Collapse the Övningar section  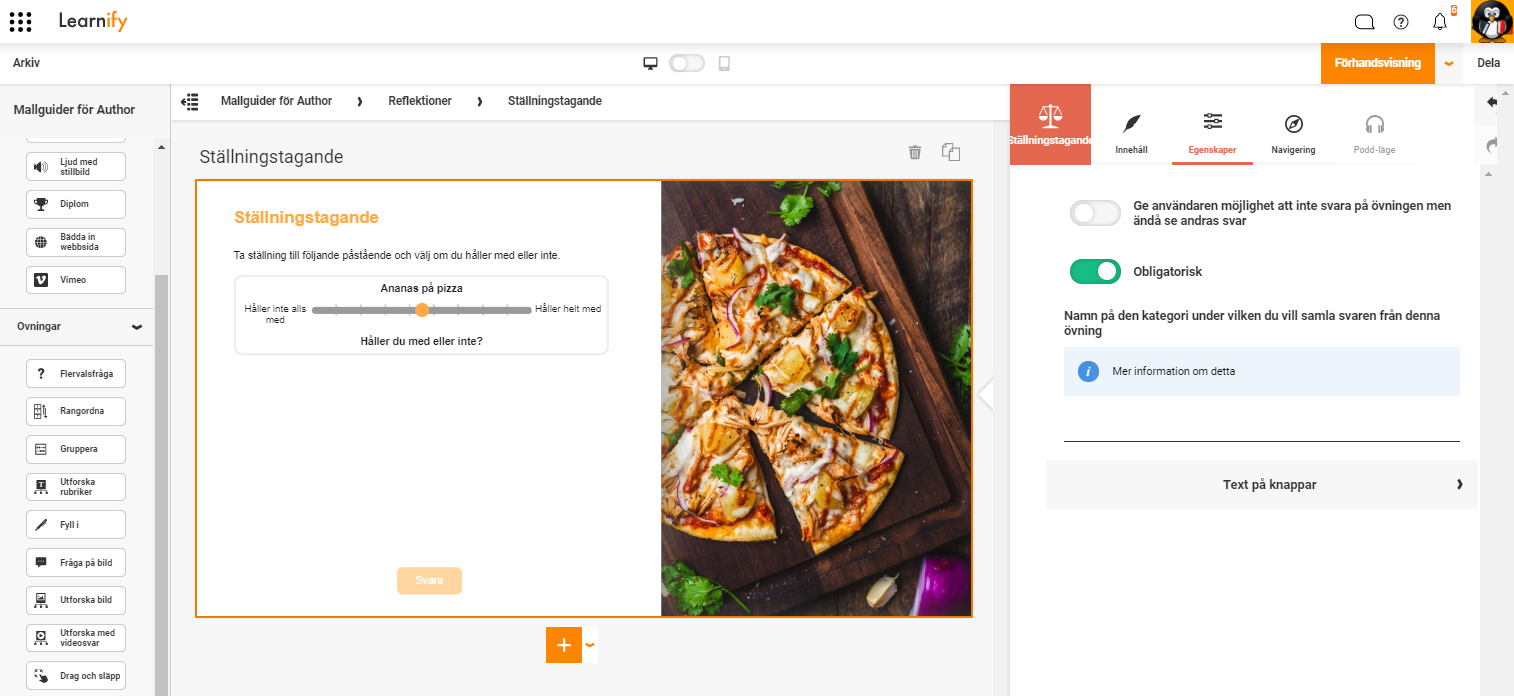tap(137, 327)
